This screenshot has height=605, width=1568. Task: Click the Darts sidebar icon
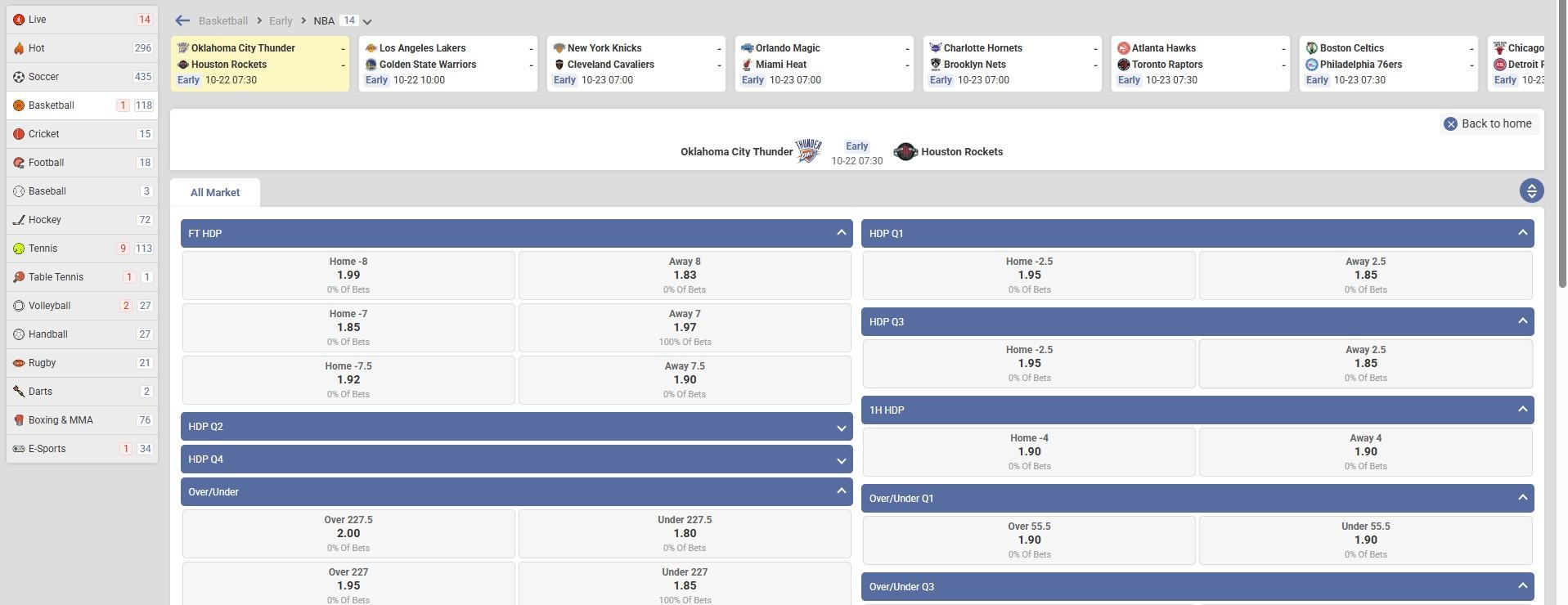pos(19,392)
